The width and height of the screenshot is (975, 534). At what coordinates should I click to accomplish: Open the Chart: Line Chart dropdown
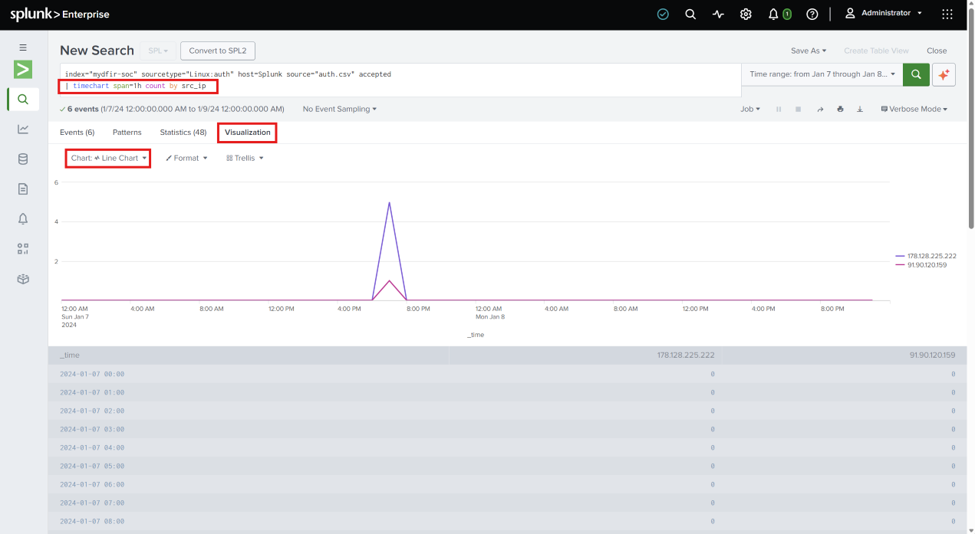click(108, 158)
